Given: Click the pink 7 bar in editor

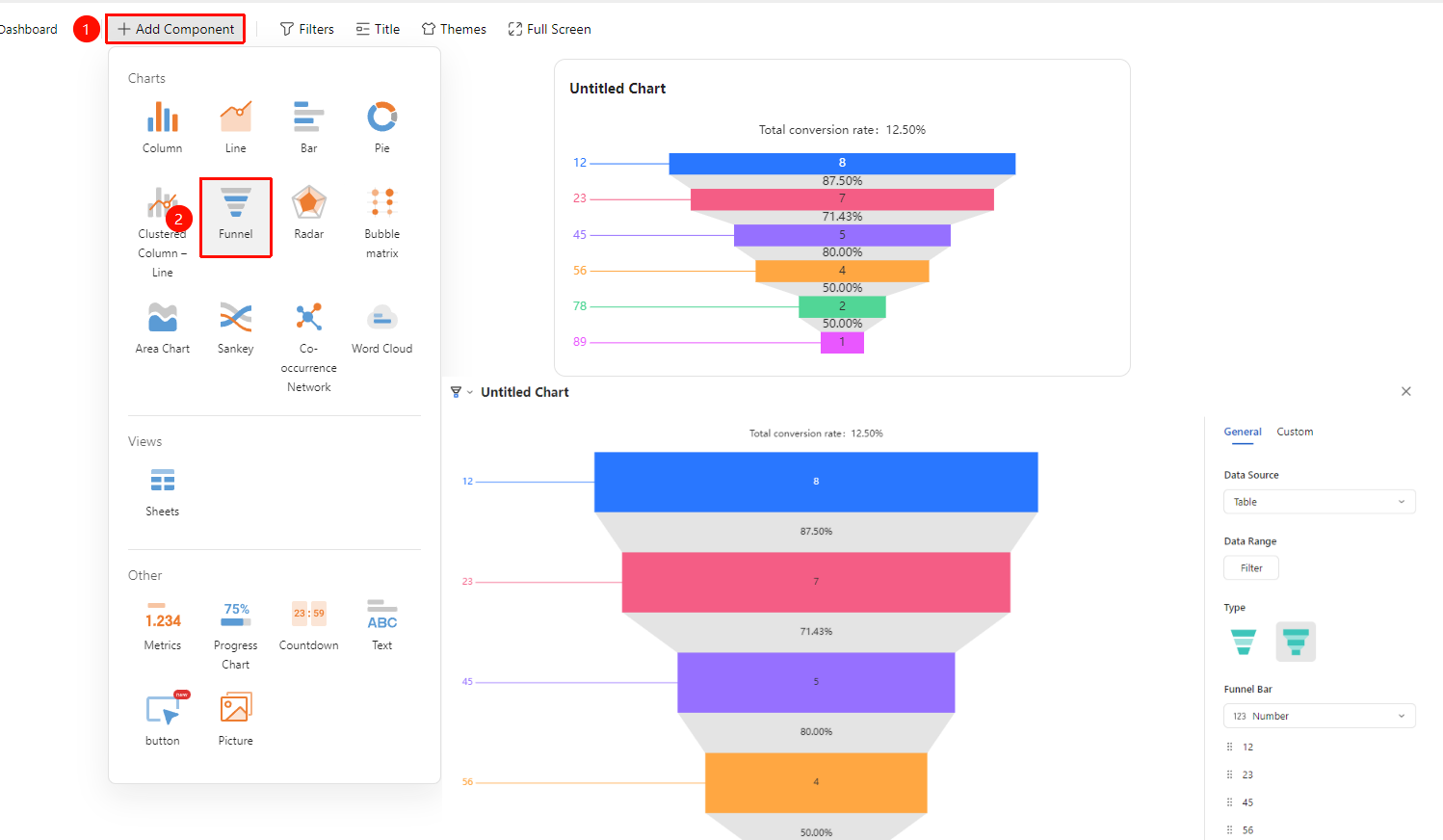Looking at the screenshot, I should pos(816,582).
